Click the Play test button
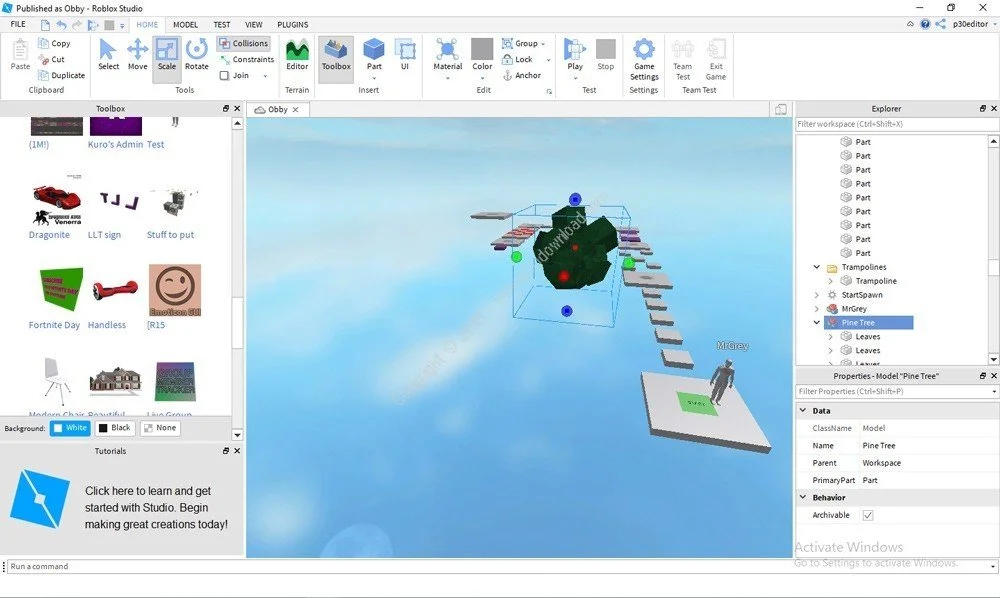Image resolution: width=1000 pixels, height=598 pixels. (x=575, y=54)
